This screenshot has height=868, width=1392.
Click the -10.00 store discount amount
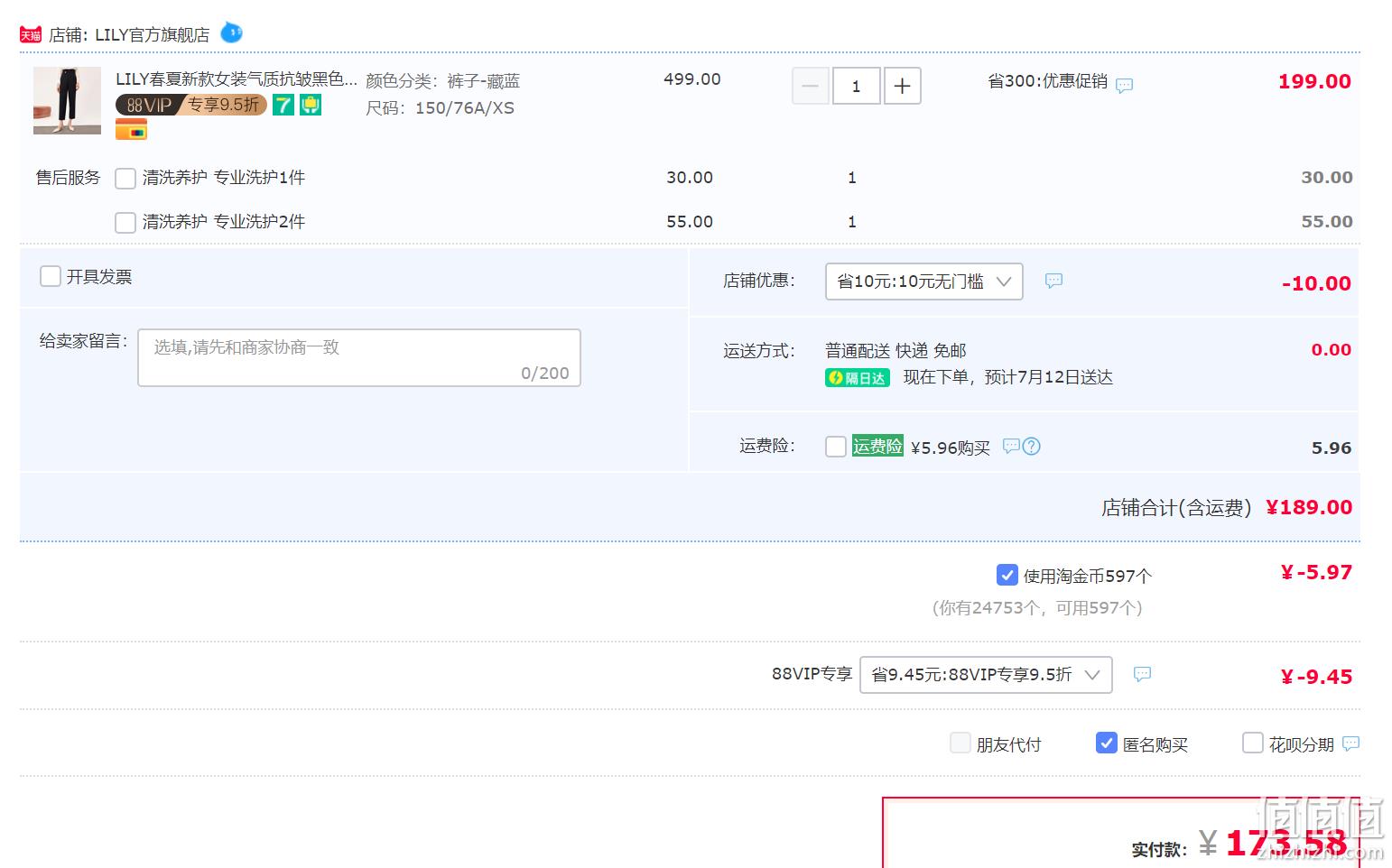pyautogui.click(x=1316, y=283)
